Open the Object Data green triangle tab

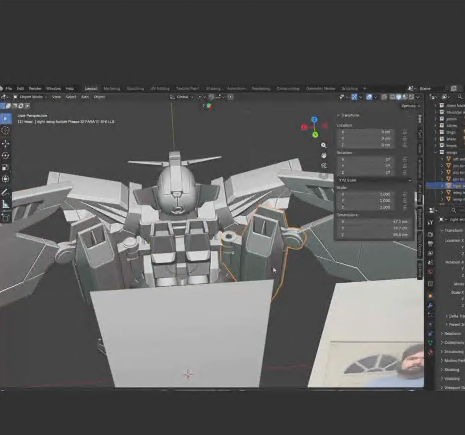[x=430, y=342]
